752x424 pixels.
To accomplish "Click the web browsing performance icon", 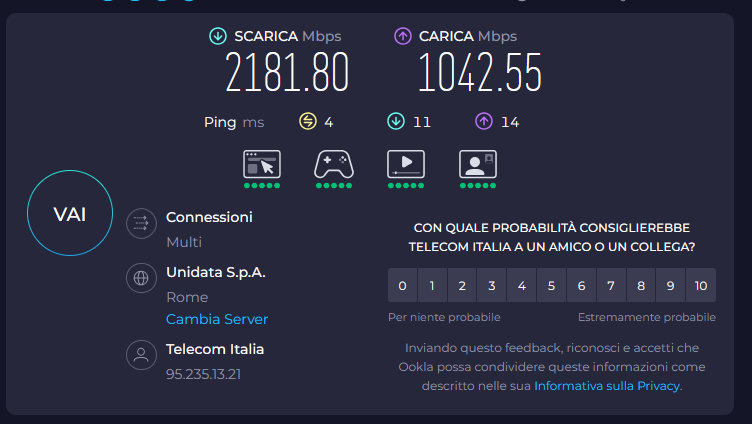I will click(x=262, y=164).
